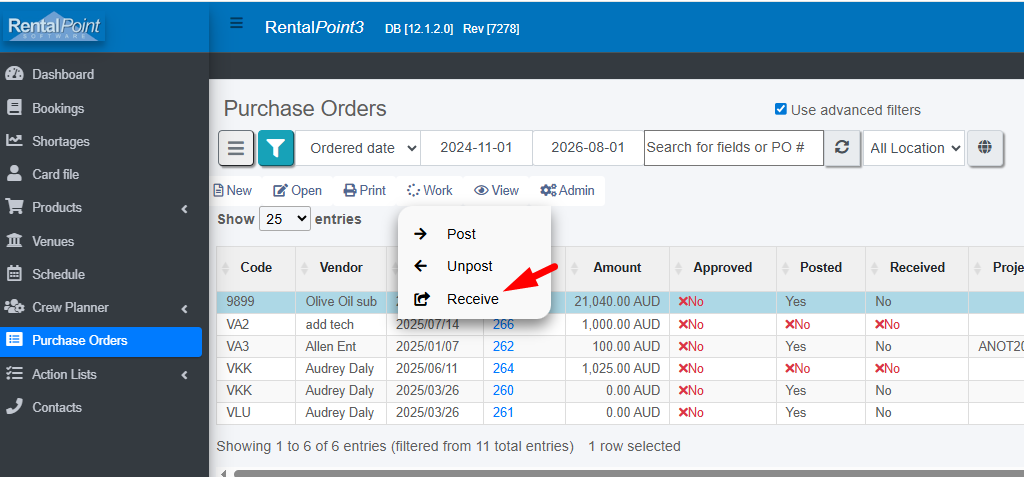The width and height of the screenshot is (1024, 477).
Task: Expand the Products submenu chevron
Action: (184, 208)
